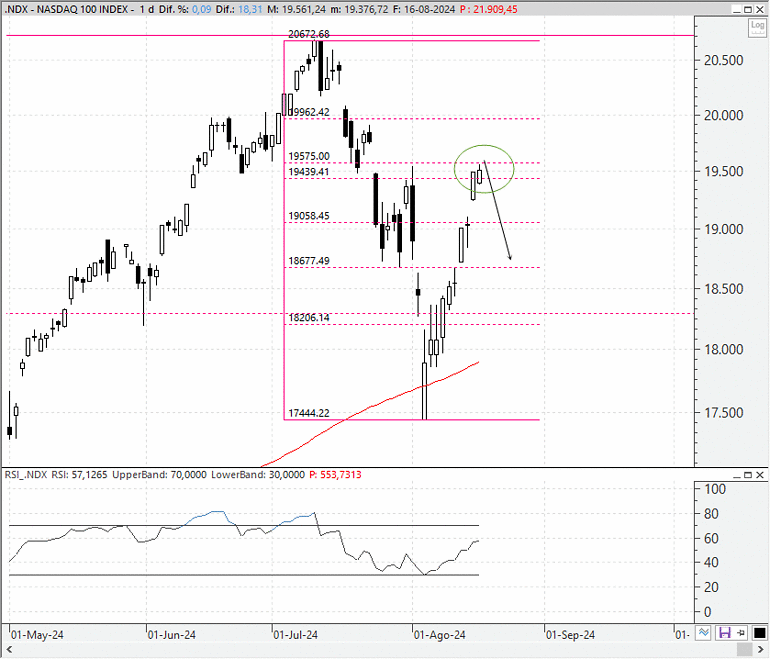Click the 01-Jul-24 date label
This screenshot has width=770, height=659.
296,635
